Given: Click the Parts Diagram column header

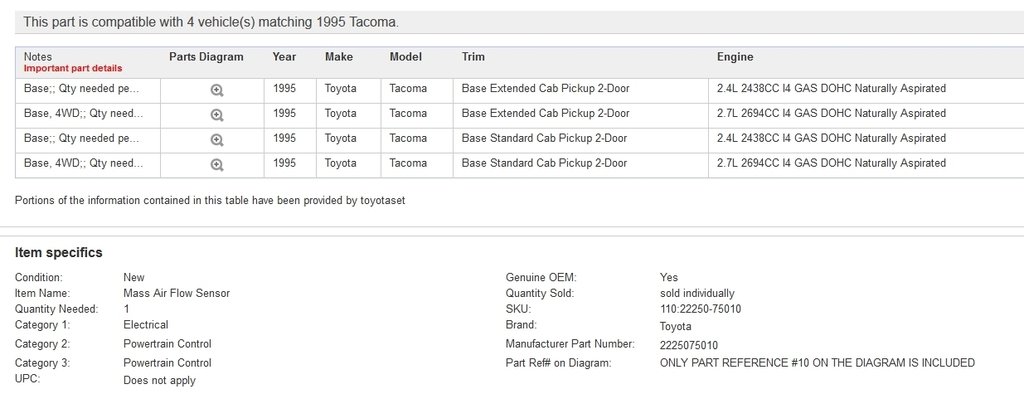Looking at the screenshot, I should tap(206, 57).
